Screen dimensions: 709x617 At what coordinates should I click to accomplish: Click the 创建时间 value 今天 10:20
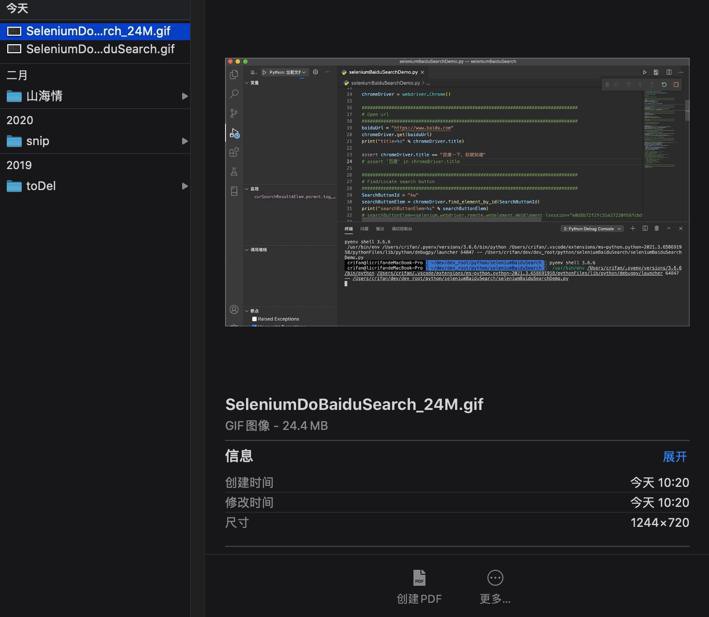[x=659, y=483]
